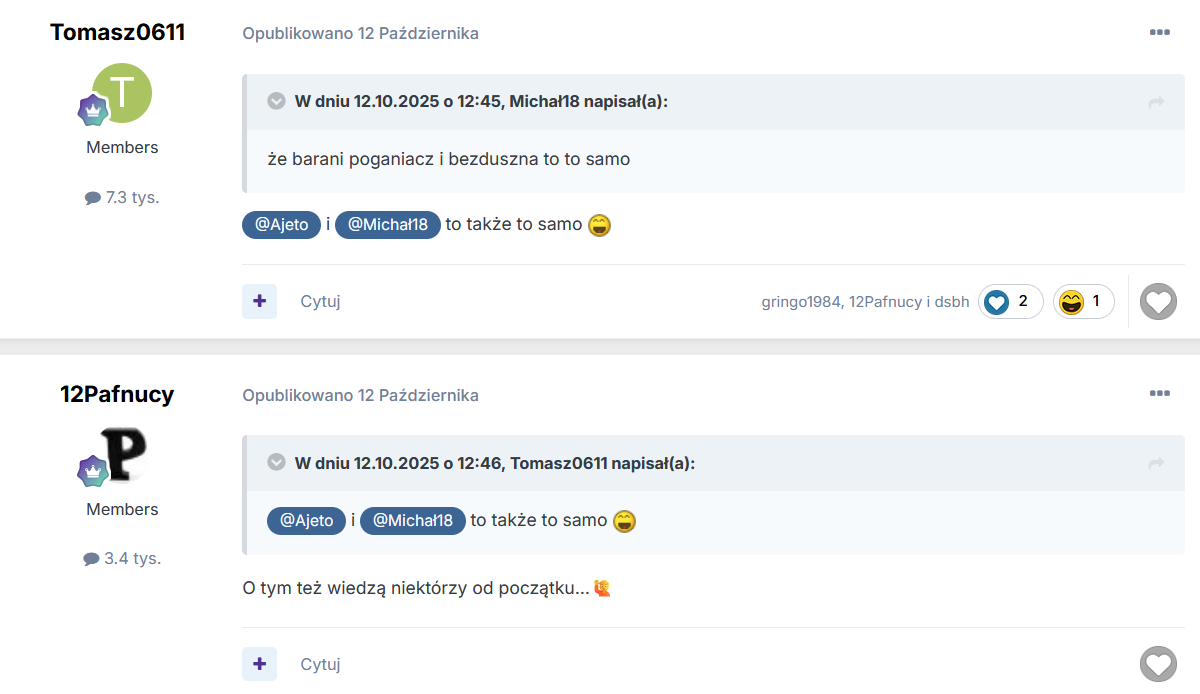This screenshot has width=1200, height=694.
Task: Open the 12Pafnucy username profile link
Action: [x=117, y=394]
